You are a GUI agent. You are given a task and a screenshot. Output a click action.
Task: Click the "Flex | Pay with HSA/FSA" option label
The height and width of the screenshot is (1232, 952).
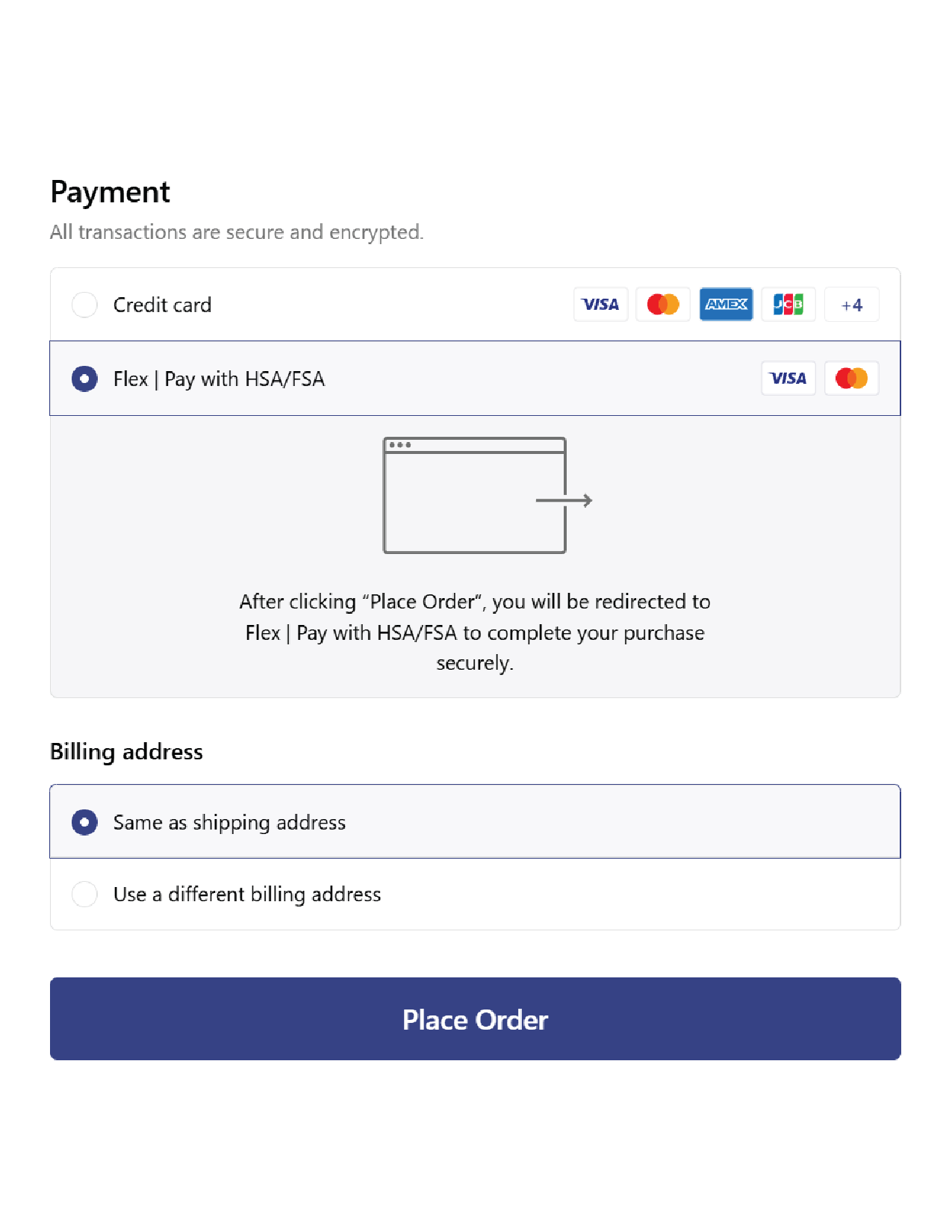[x=219, y=379]
